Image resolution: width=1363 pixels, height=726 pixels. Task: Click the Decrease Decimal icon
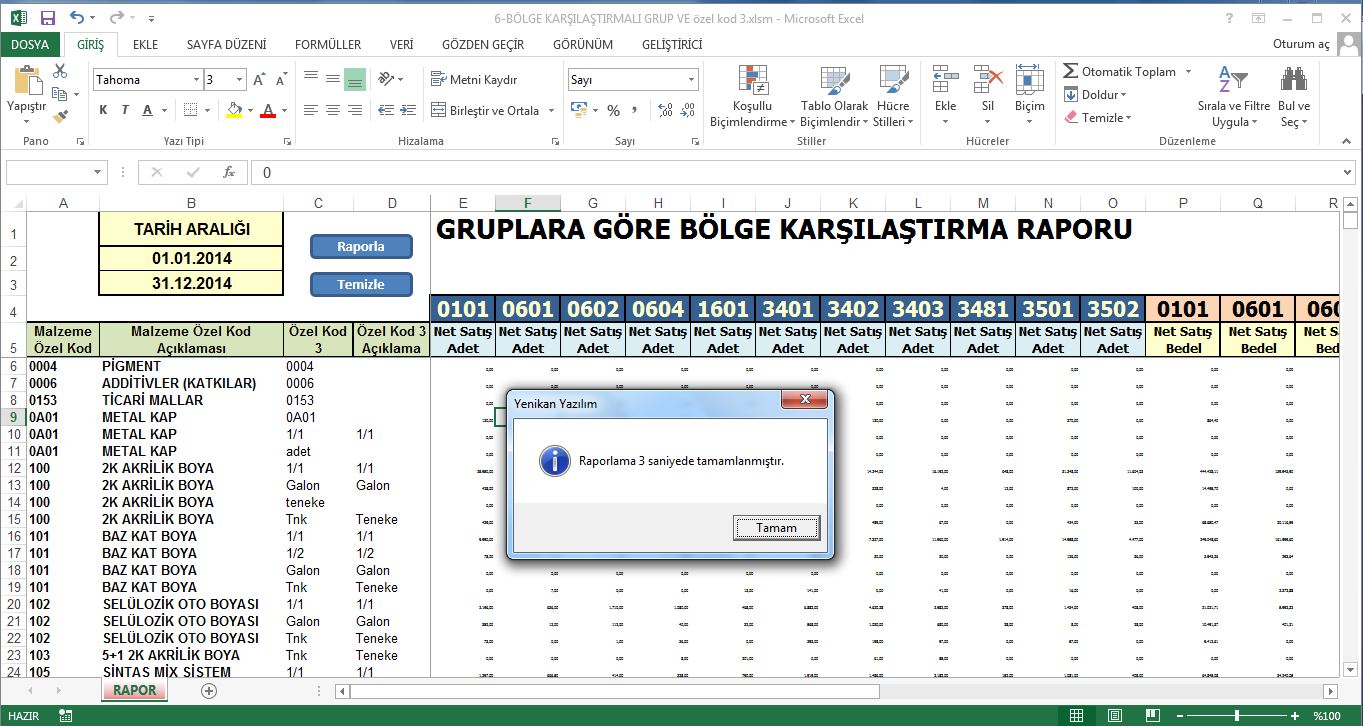click(x=686, y=110)
